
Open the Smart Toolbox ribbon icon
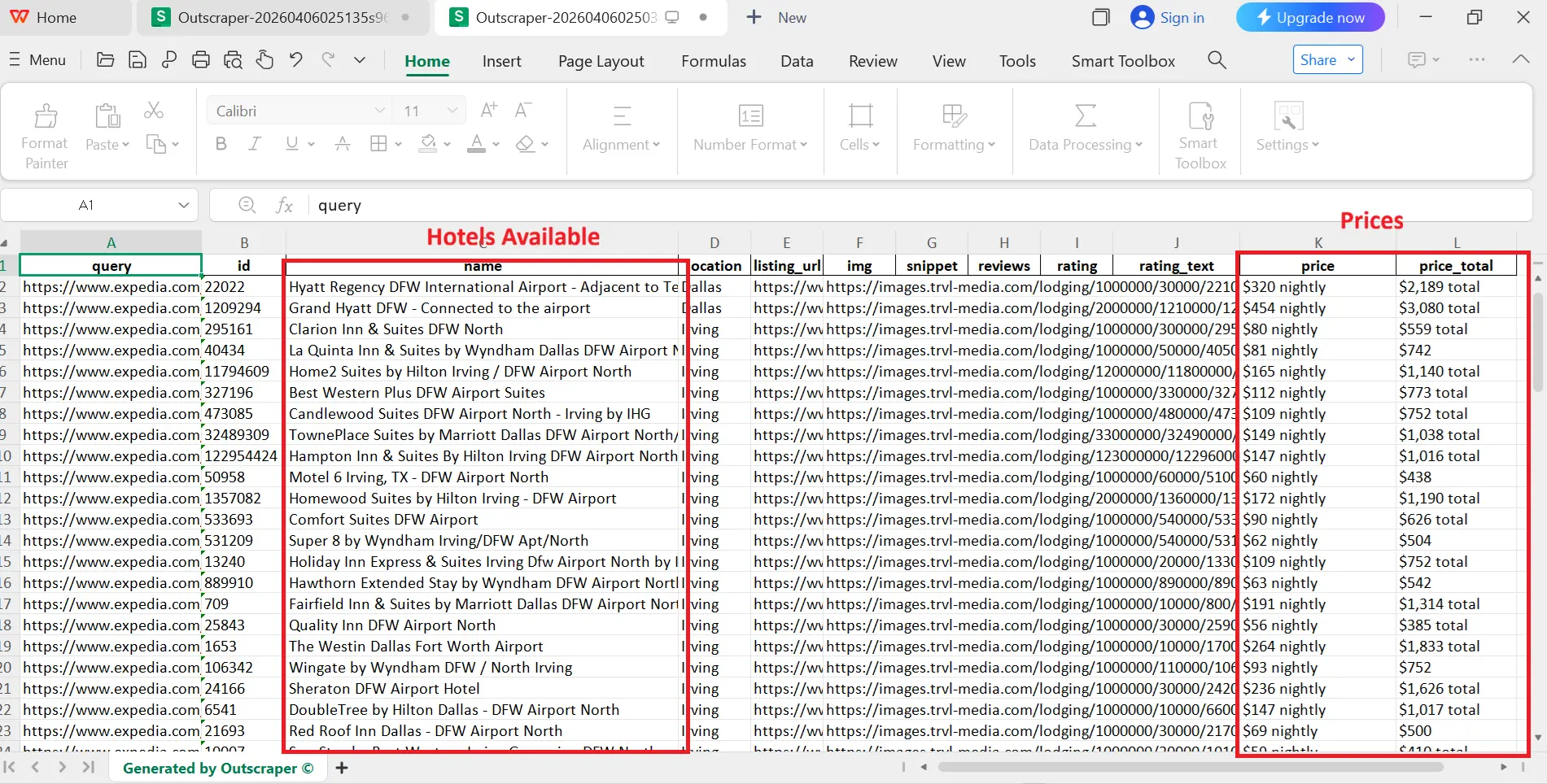pos(1200,116)
